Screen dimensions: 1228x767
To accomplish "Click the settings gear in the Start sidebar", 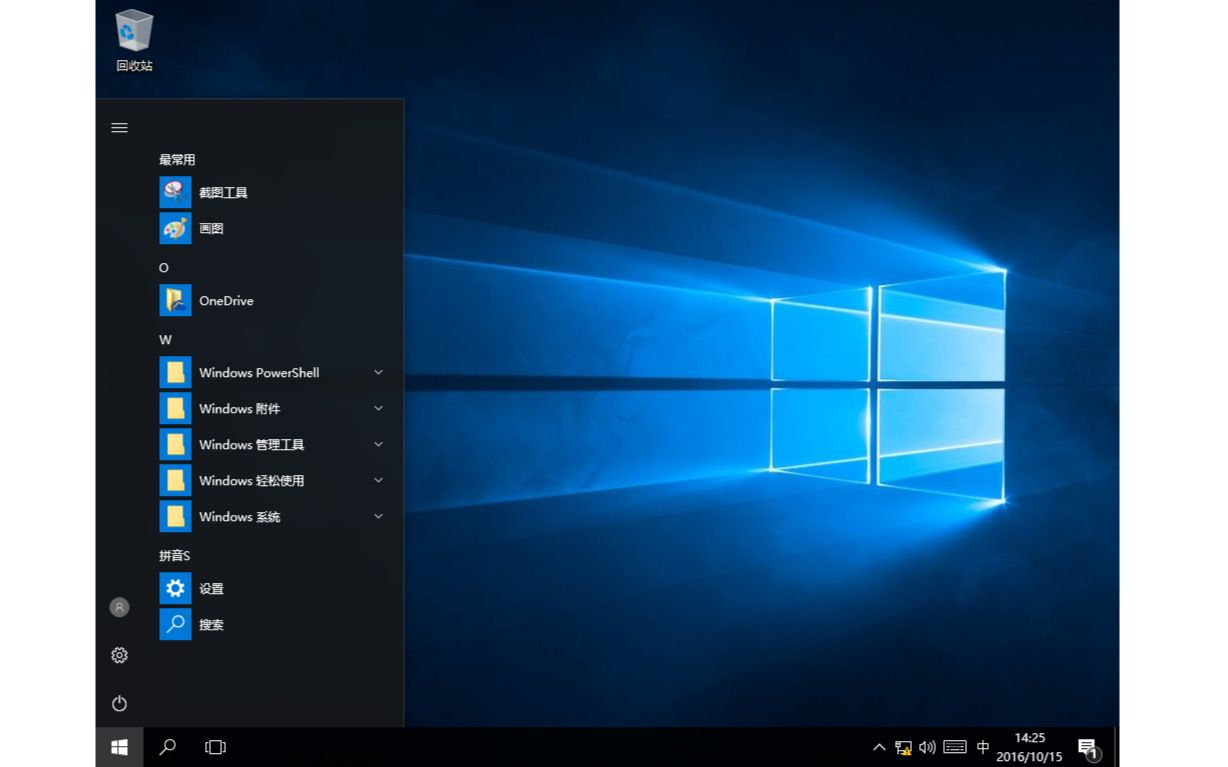I will tap(119, 655).
